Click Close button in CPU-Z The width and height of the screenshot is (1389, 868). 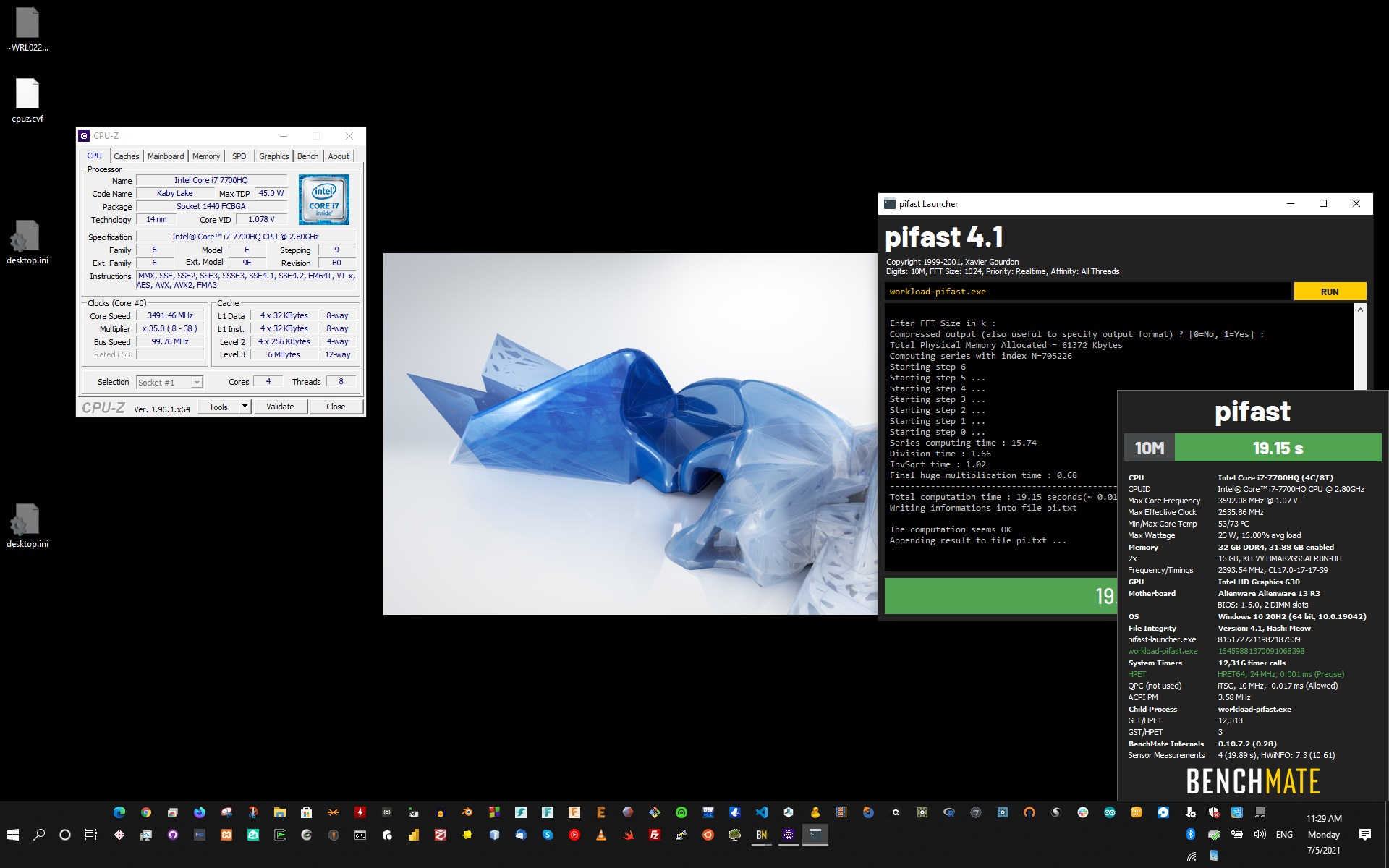(x=336, y=407)
